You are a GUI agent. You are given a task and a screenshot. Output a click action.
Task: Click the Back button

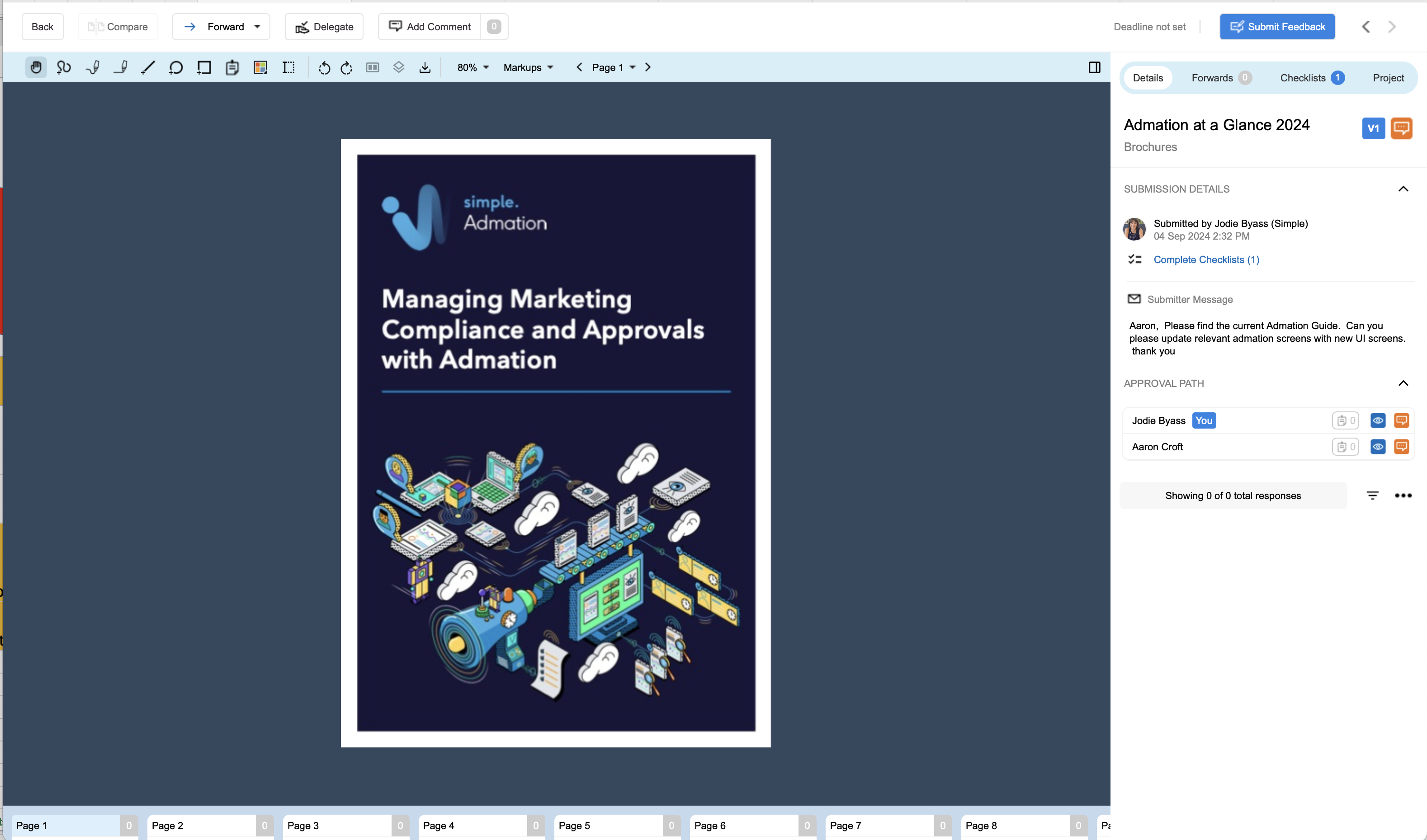click(x=43, y=27)
